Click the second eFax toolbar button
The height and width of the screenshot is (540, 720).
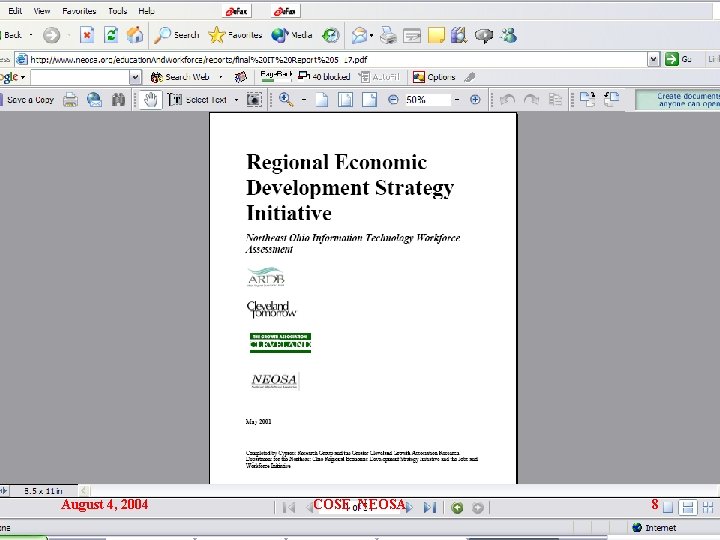point(286,11)
